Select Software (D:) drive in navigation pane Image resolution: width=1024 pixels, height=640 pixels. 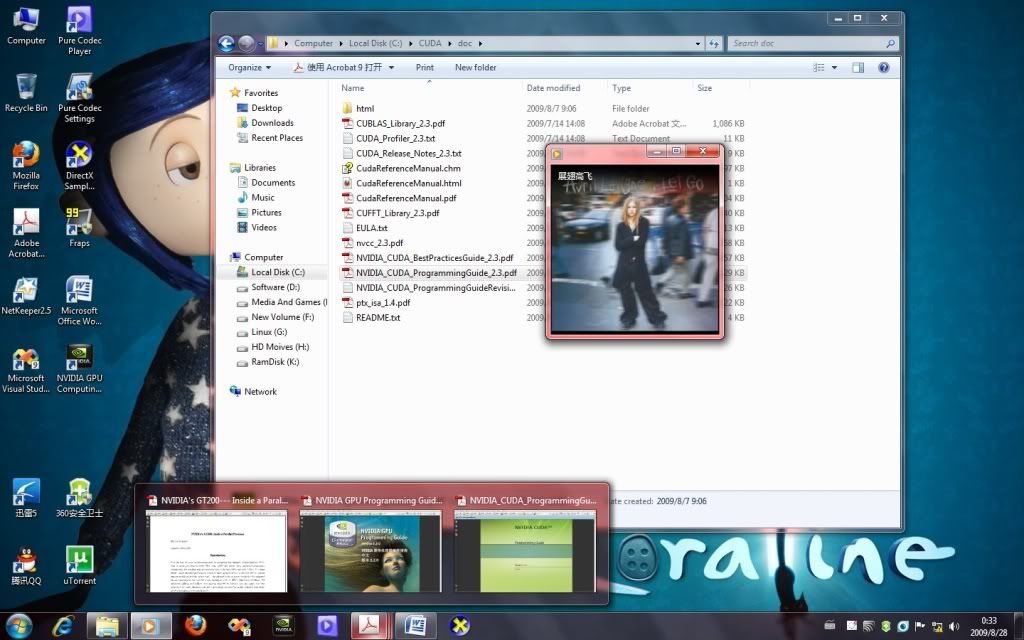(x=275, y=287)
